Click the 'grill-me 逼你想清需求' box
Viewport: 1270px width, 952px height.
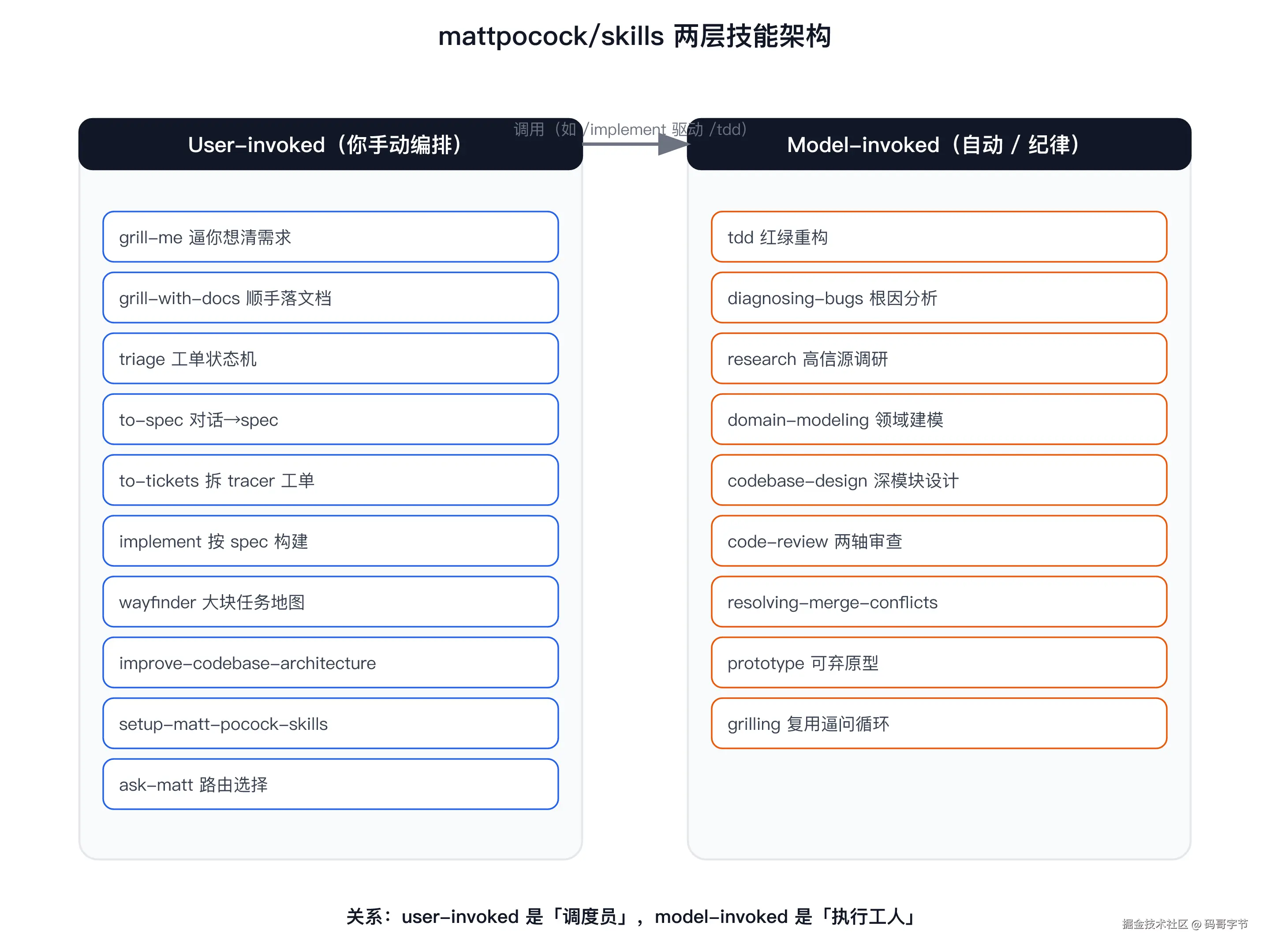[x=331, y=237]
